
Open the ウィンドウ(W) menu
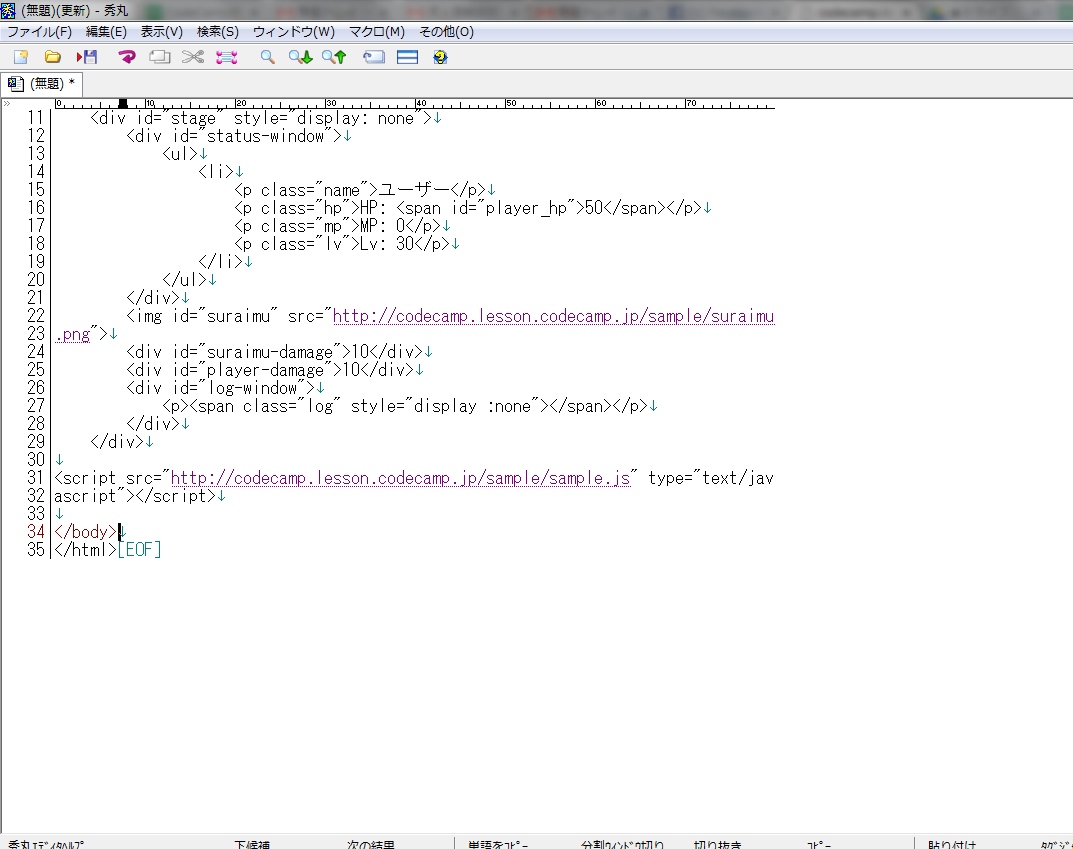click(x=294, y=32)
